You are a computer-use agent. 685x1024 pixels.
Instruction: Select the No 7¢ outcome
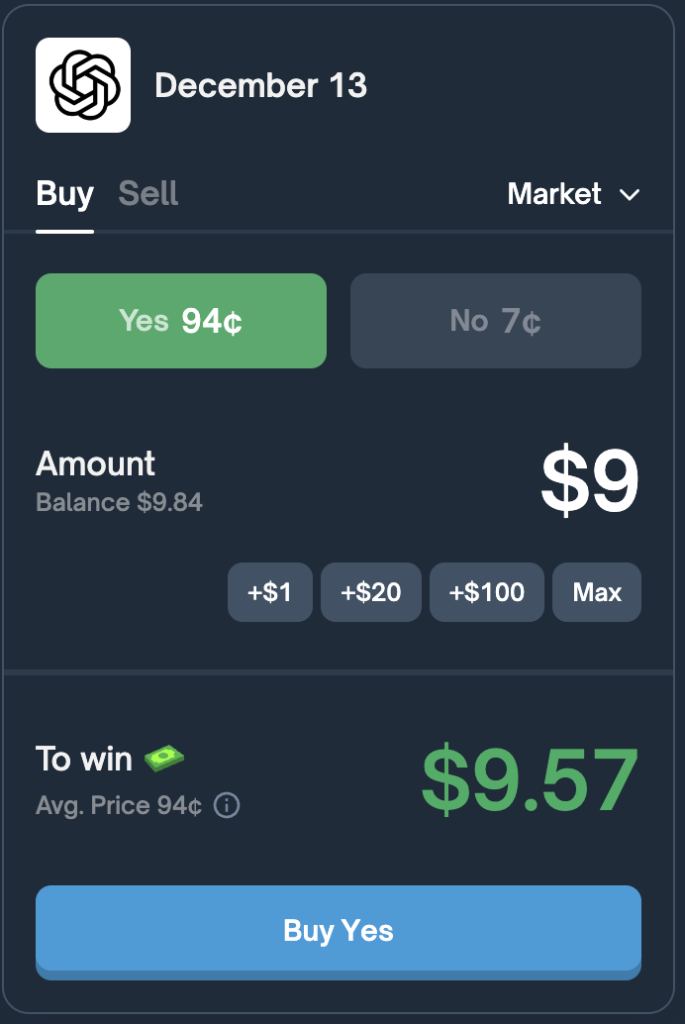click(x=495, y=320)
